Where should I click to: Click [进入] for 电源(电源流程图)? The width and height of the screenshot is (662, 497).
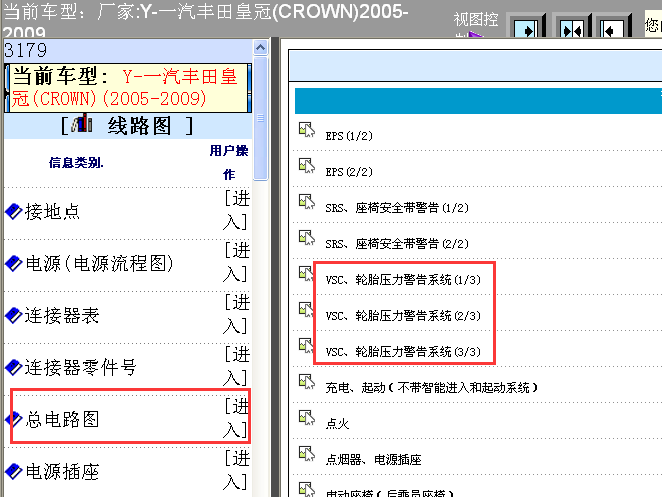point(236,262)
